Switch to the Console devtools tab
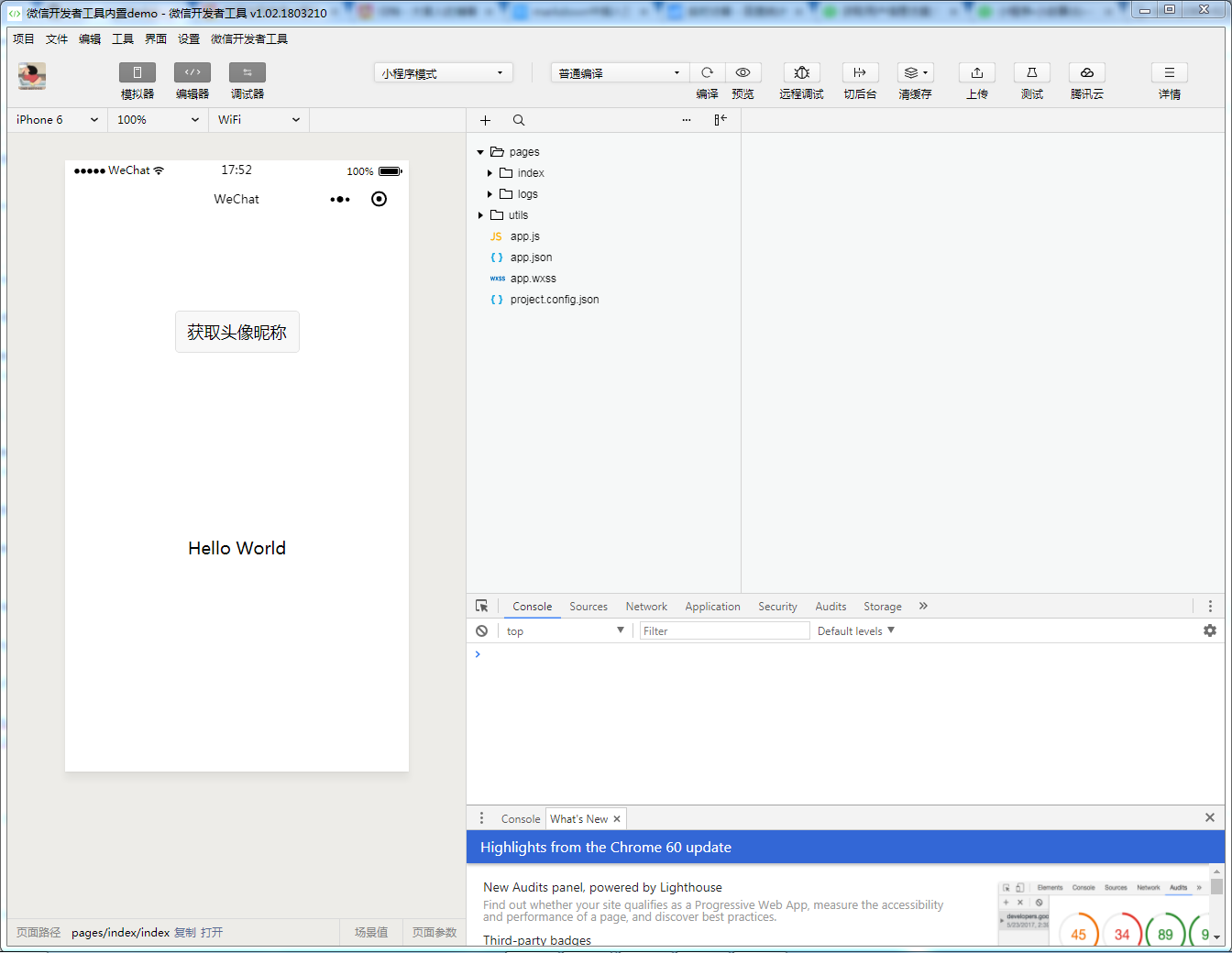1232x953 pixels. tap(533, 607)
